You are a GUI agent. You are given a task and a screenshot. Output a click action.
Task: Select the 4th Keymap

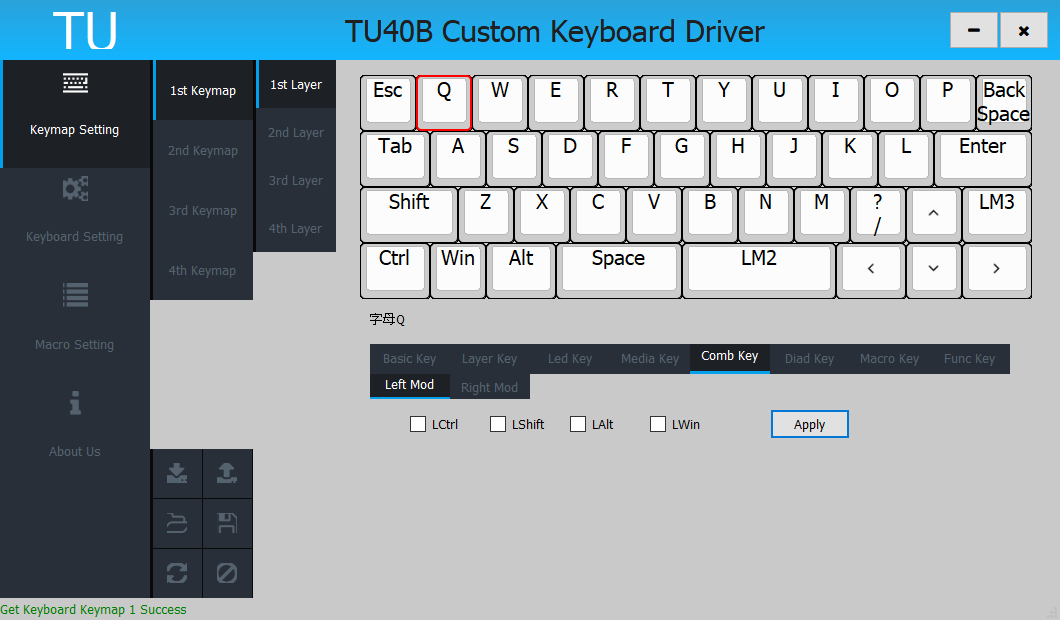203,270
